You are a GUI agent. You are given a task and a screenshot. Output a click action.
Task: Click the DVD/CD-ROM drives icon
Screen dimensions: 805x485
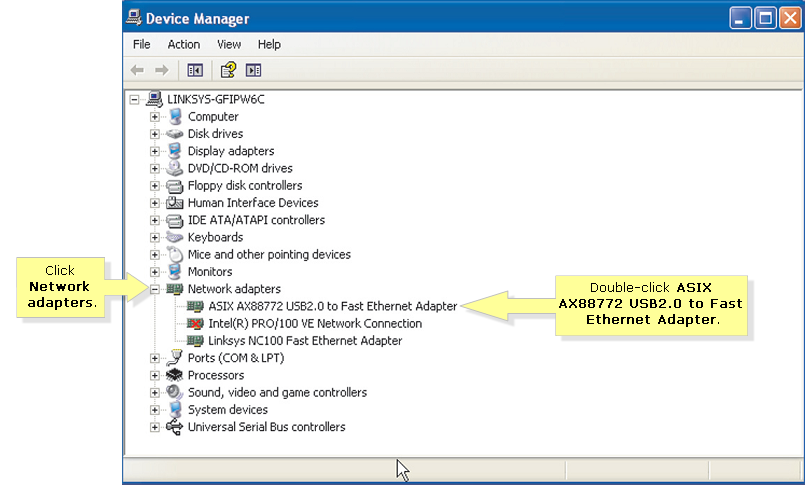(175, 168)
